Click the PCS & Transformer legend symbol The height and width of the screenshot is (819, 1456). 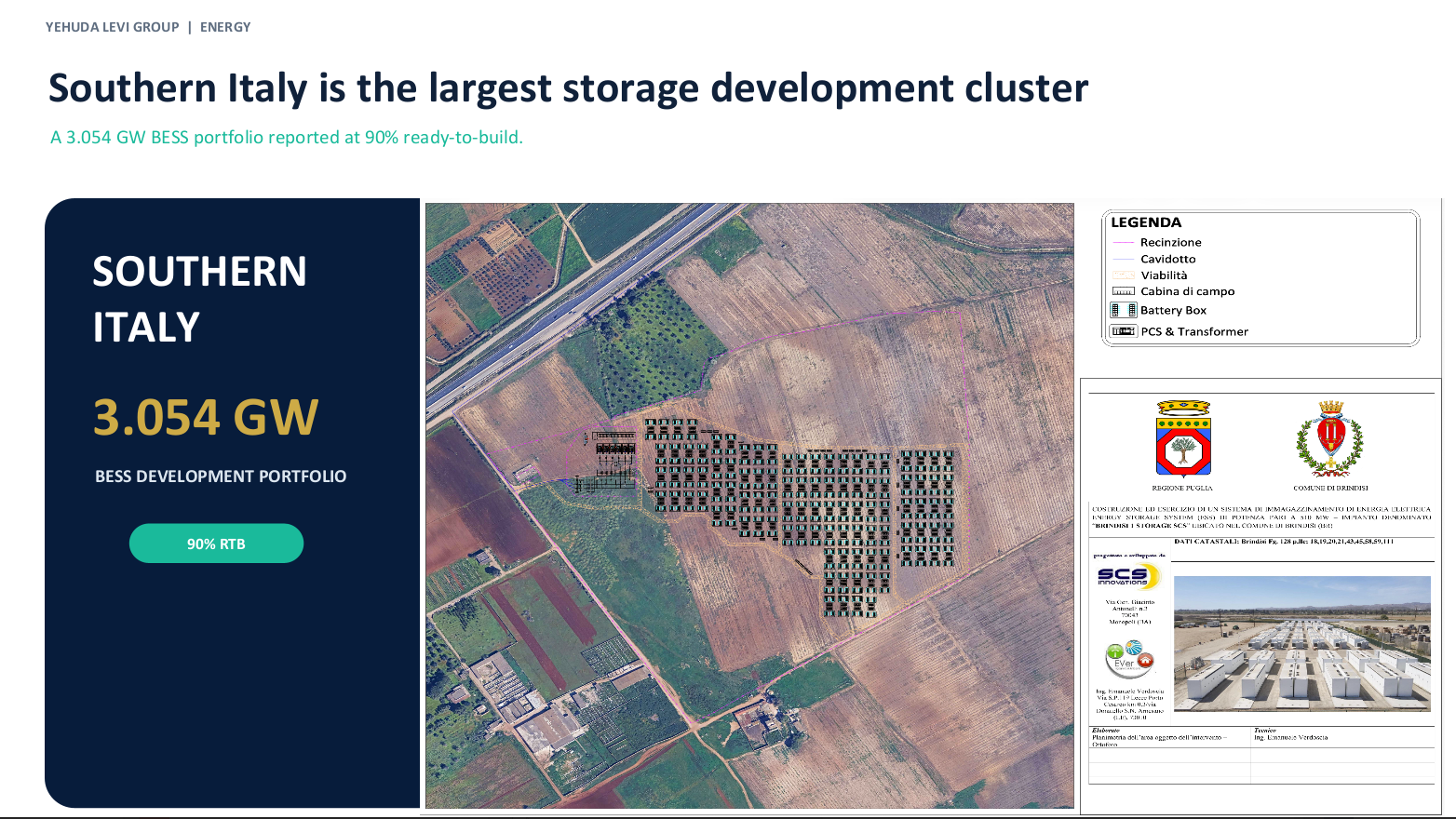coord(1124,331)
